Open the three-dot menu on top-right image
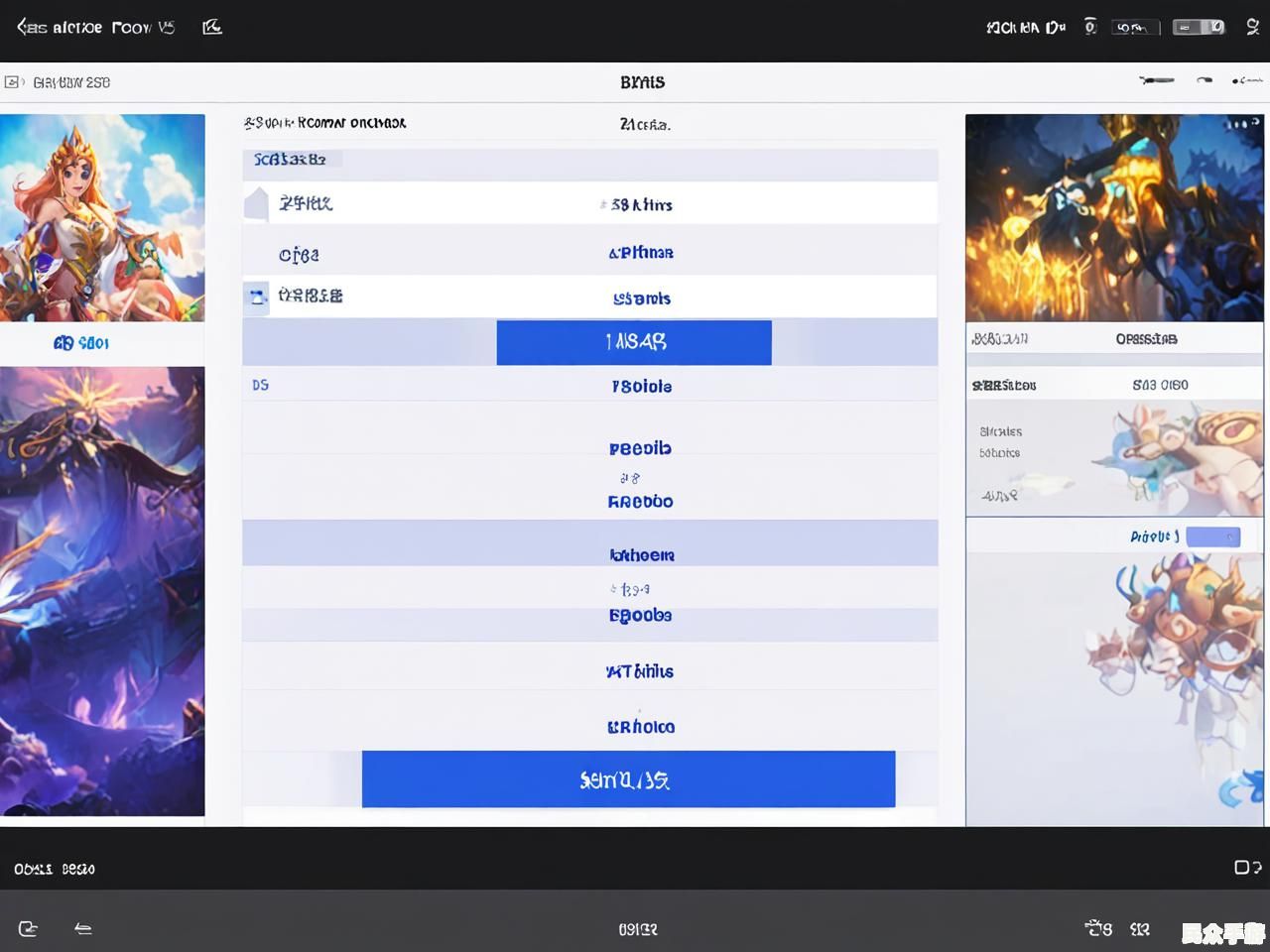Screen dimensions: 1270x952 coord(1241,125)
